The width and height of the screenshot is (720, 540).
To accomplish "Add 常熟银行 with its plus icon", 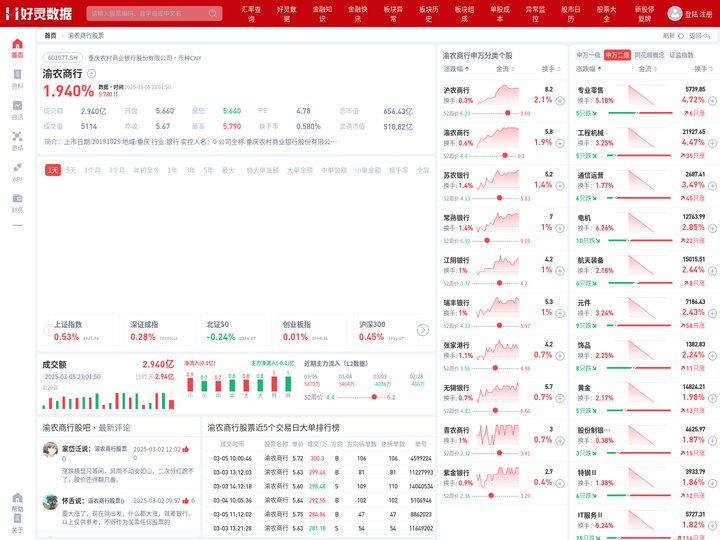I will 560,228.
